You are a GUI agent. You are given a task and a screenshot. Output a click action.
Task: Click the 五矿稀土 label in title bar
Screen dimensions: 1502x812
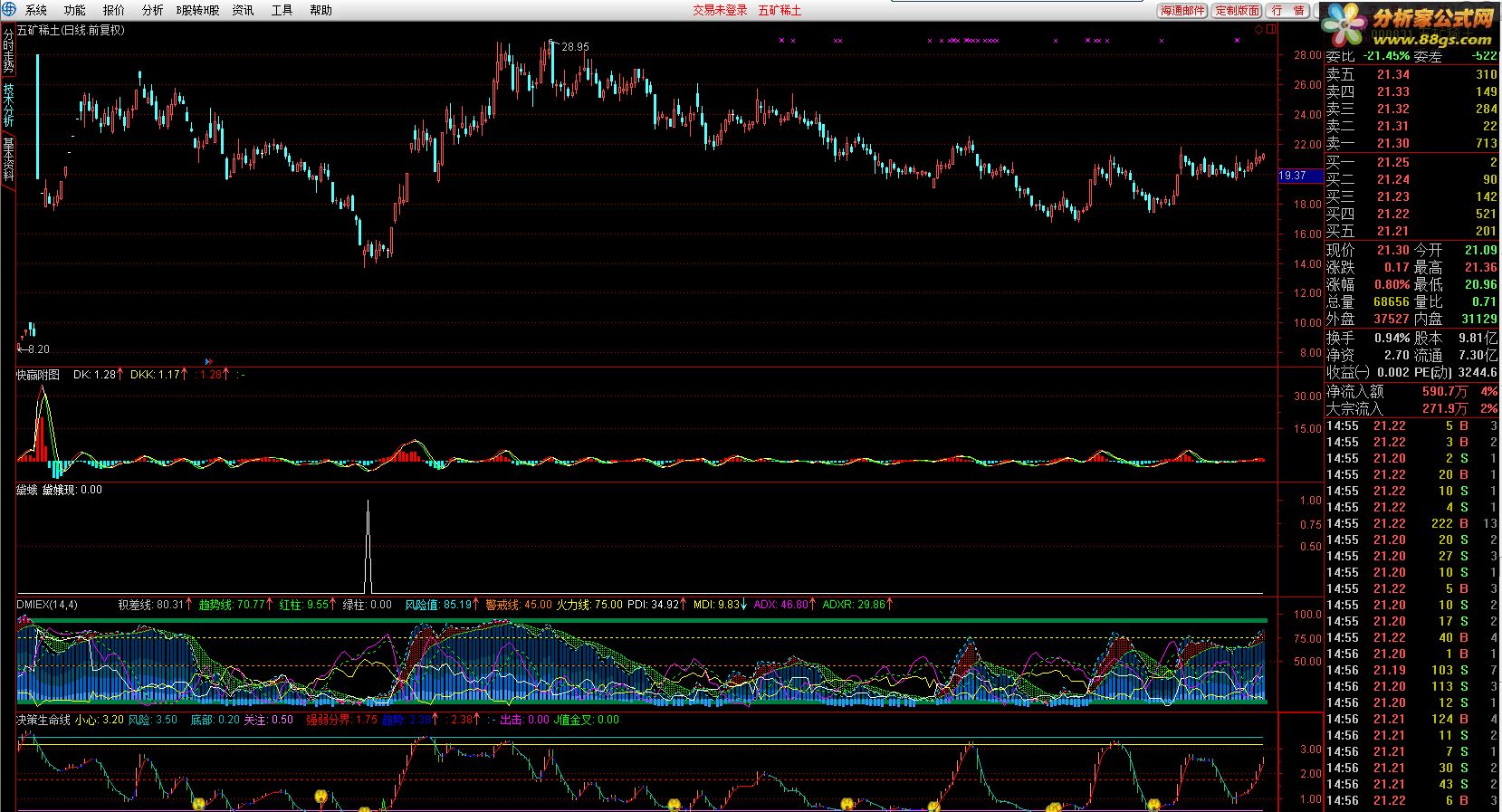[780, 11]
